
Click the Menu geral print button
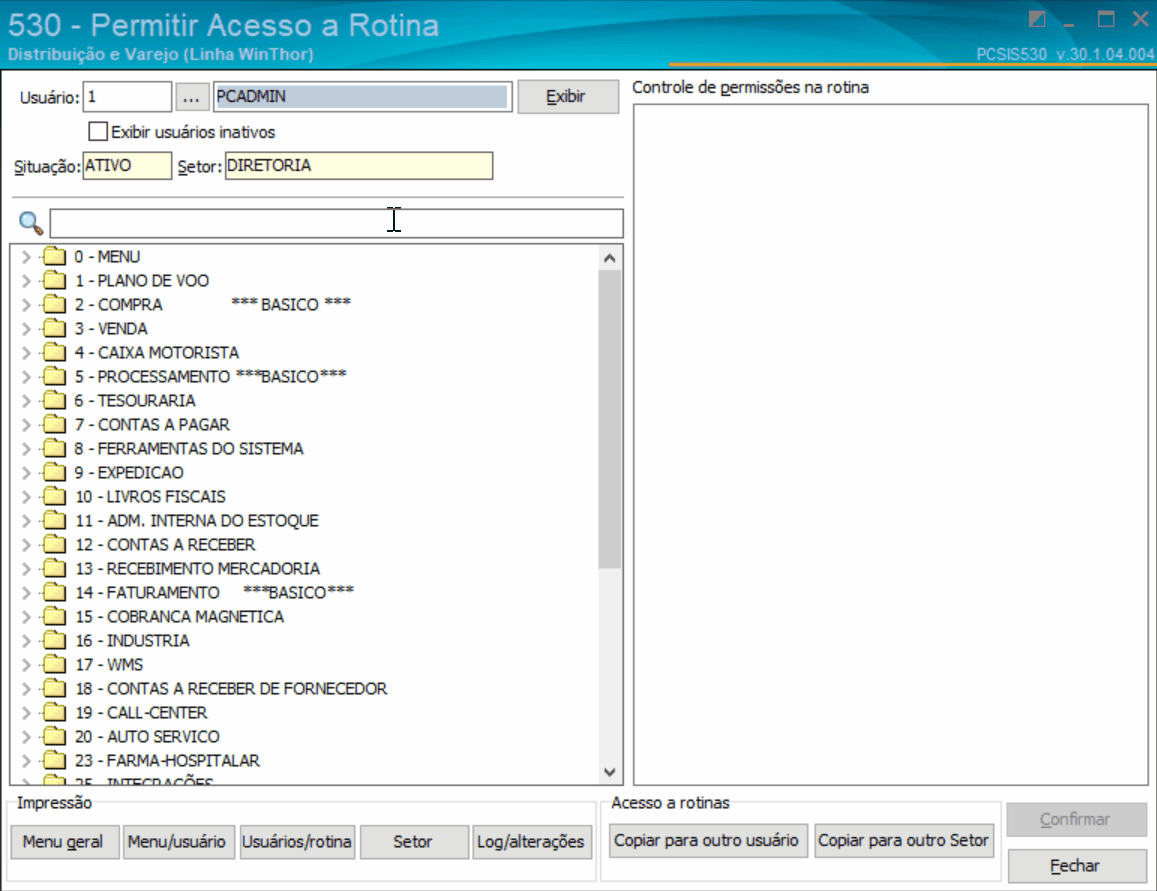(64, 842)
